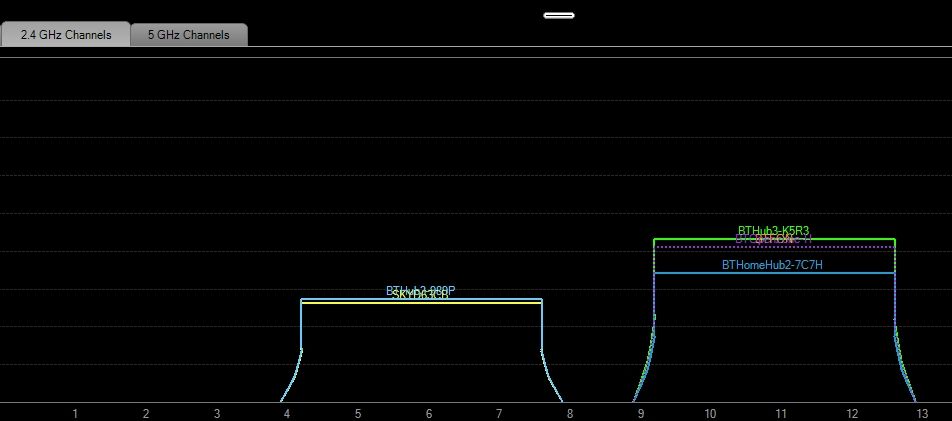
Task: Click channel 11 on the axis
Action: pos(781,414)
